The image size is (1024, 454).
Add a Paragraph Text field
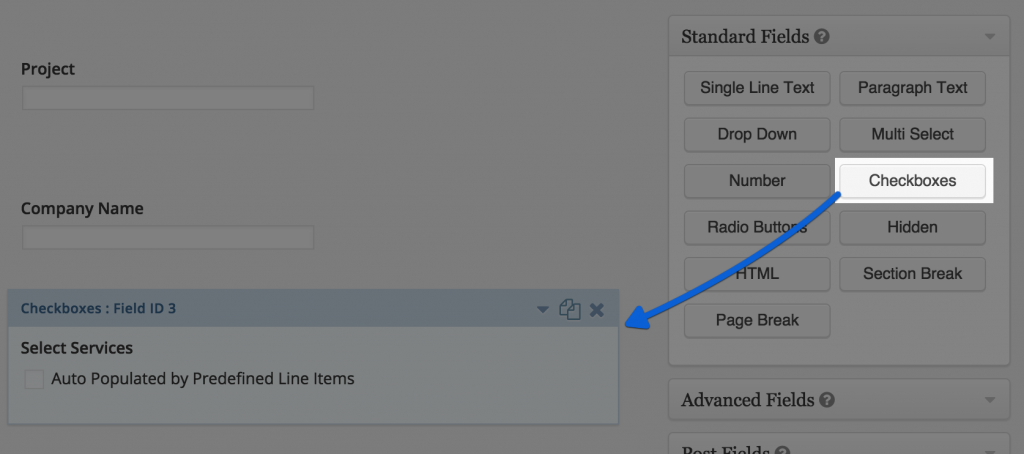[x=912, y=88]
